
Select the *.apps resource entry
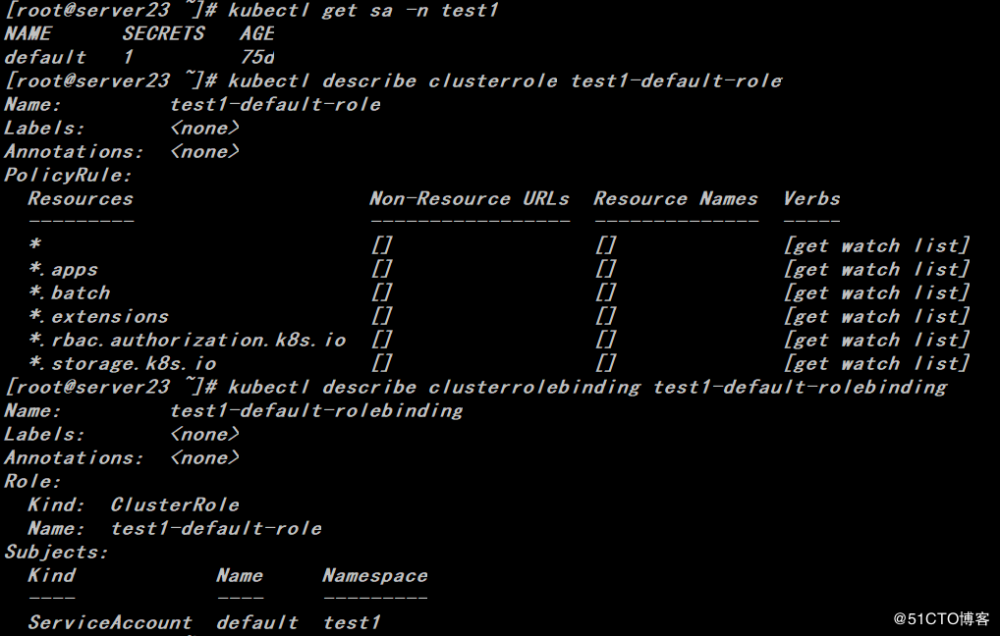coord(63,269)
